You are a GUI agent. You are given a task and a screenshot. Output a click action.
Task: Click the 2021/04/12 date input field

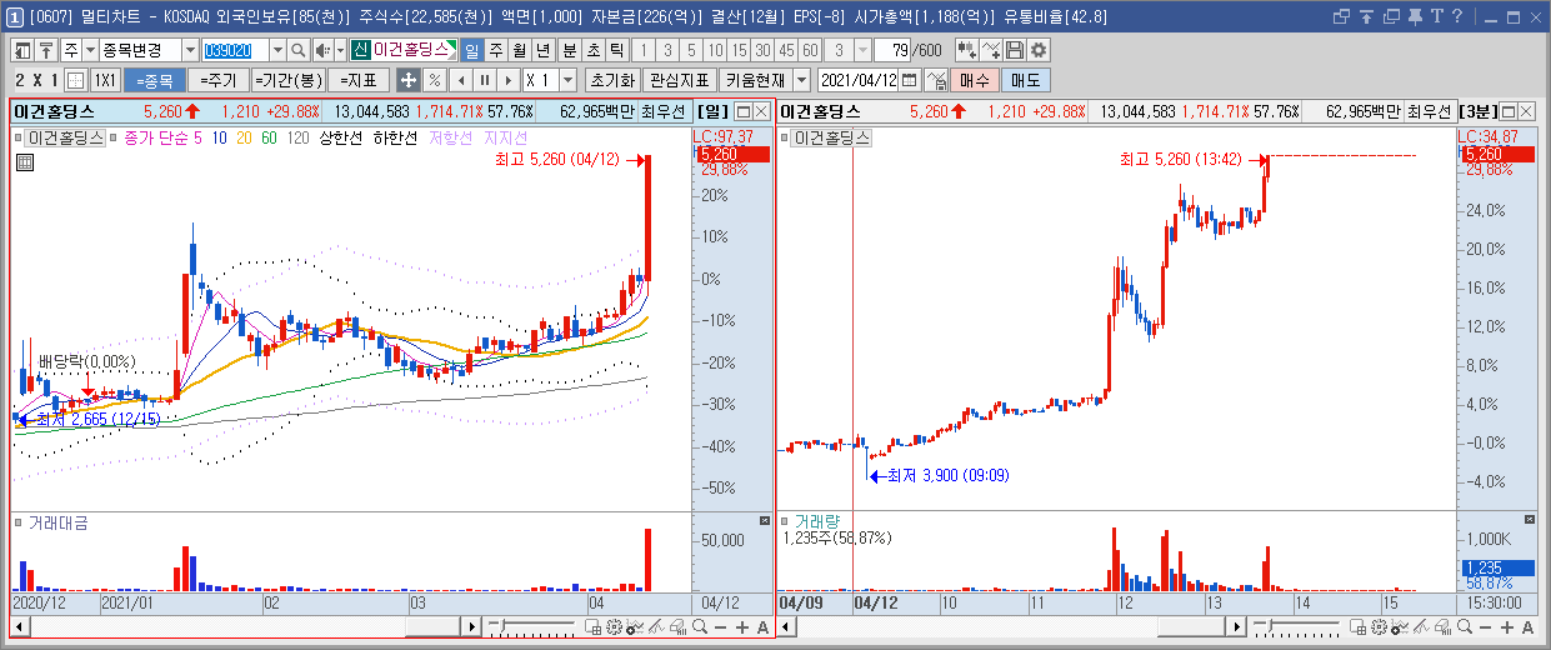[858, 80]
